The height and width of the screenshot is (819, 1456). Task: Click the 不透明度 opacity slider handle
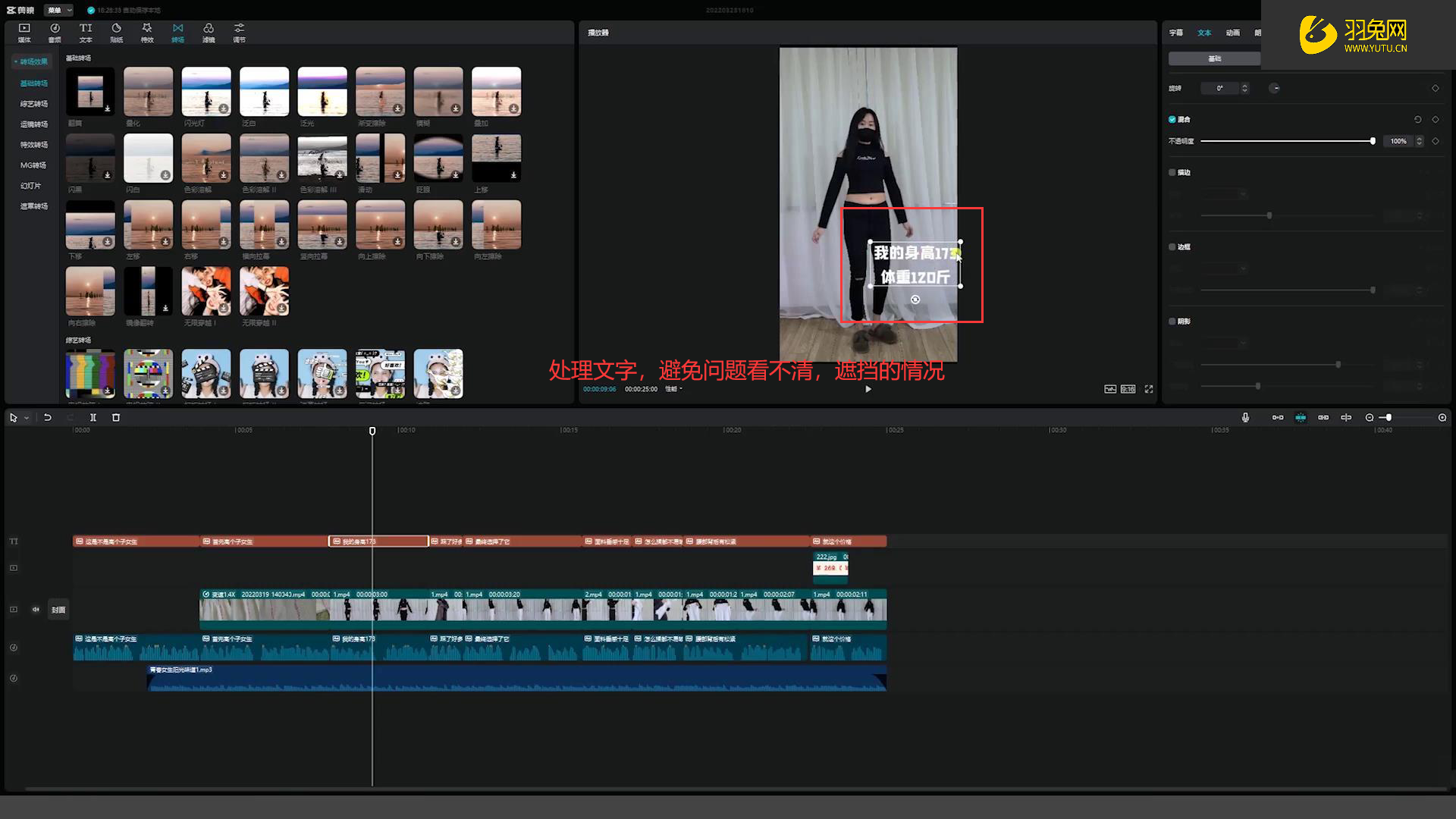pyautogui.click(x=1373, y=141)
